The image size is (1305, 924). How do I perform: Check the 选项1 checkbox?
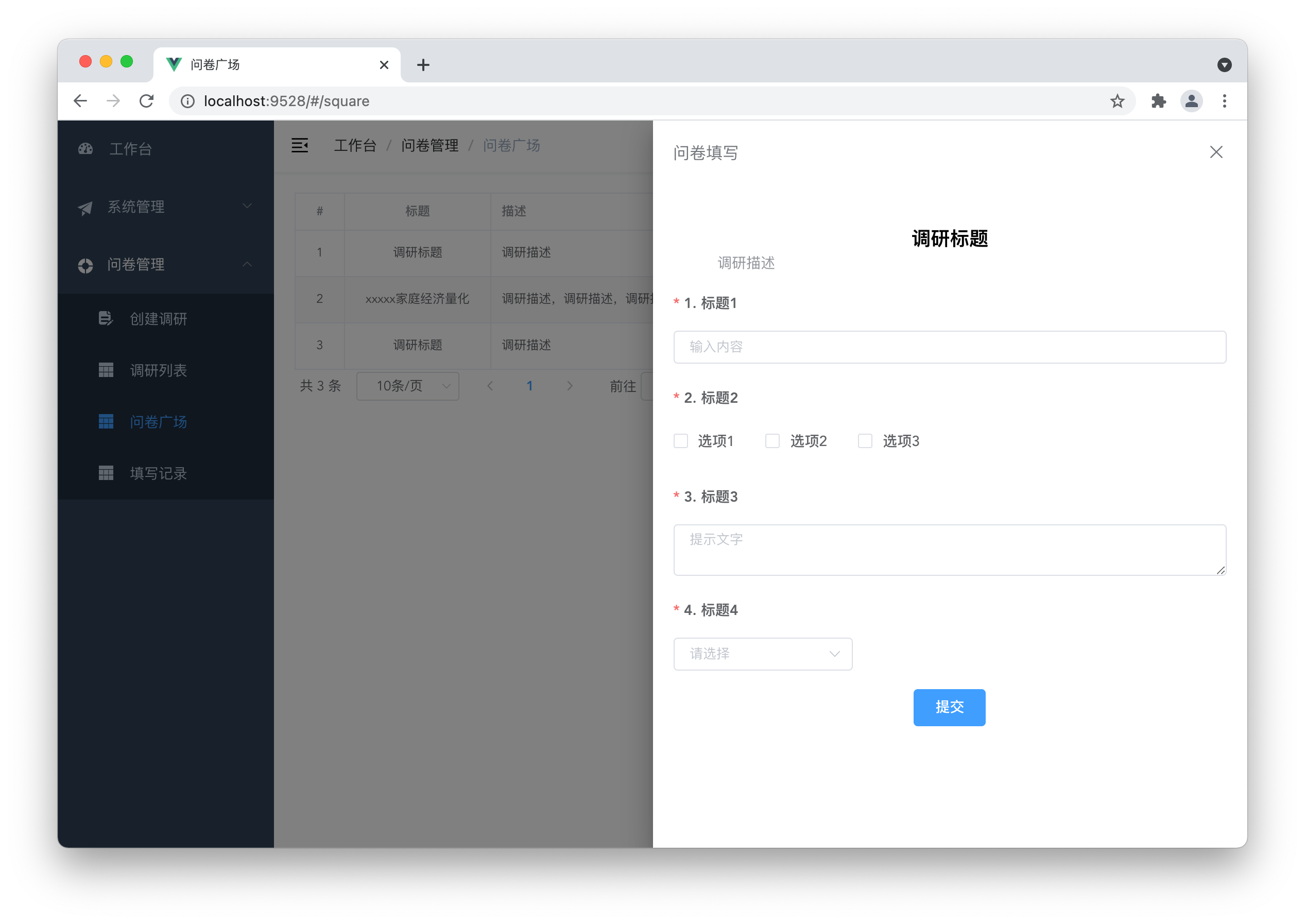click(x=681, y=441)
